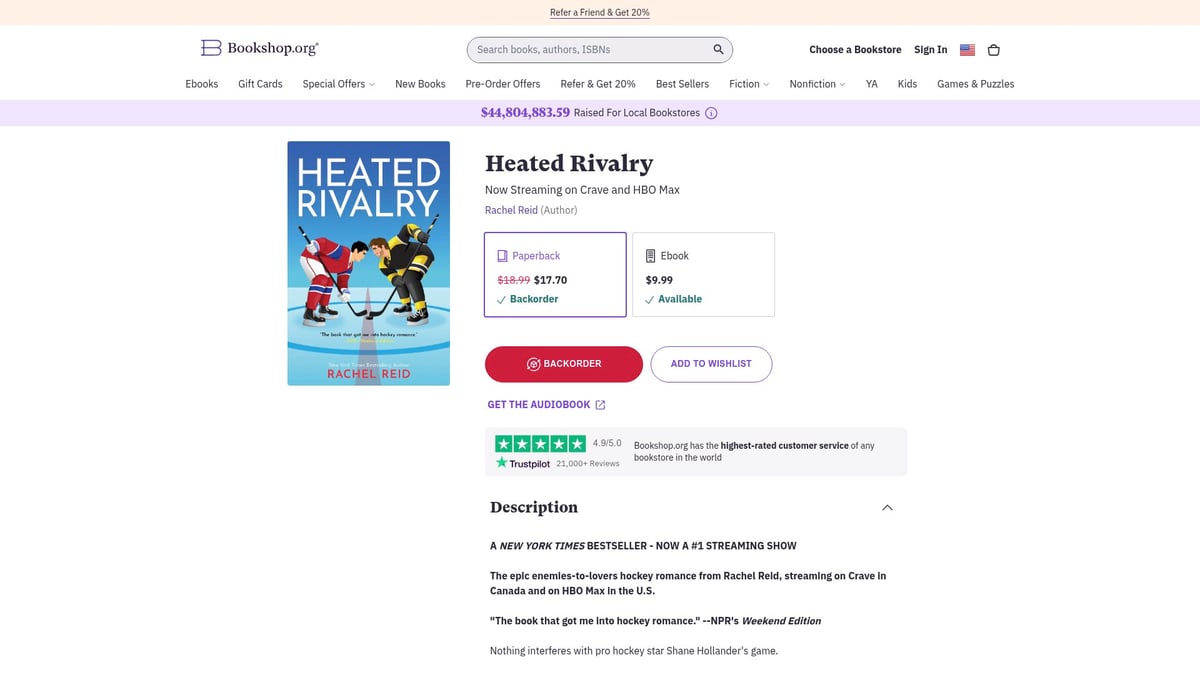Click the Trustpilot star rating icon
This screenshot has height=675, width=1200.
[540, 442]
